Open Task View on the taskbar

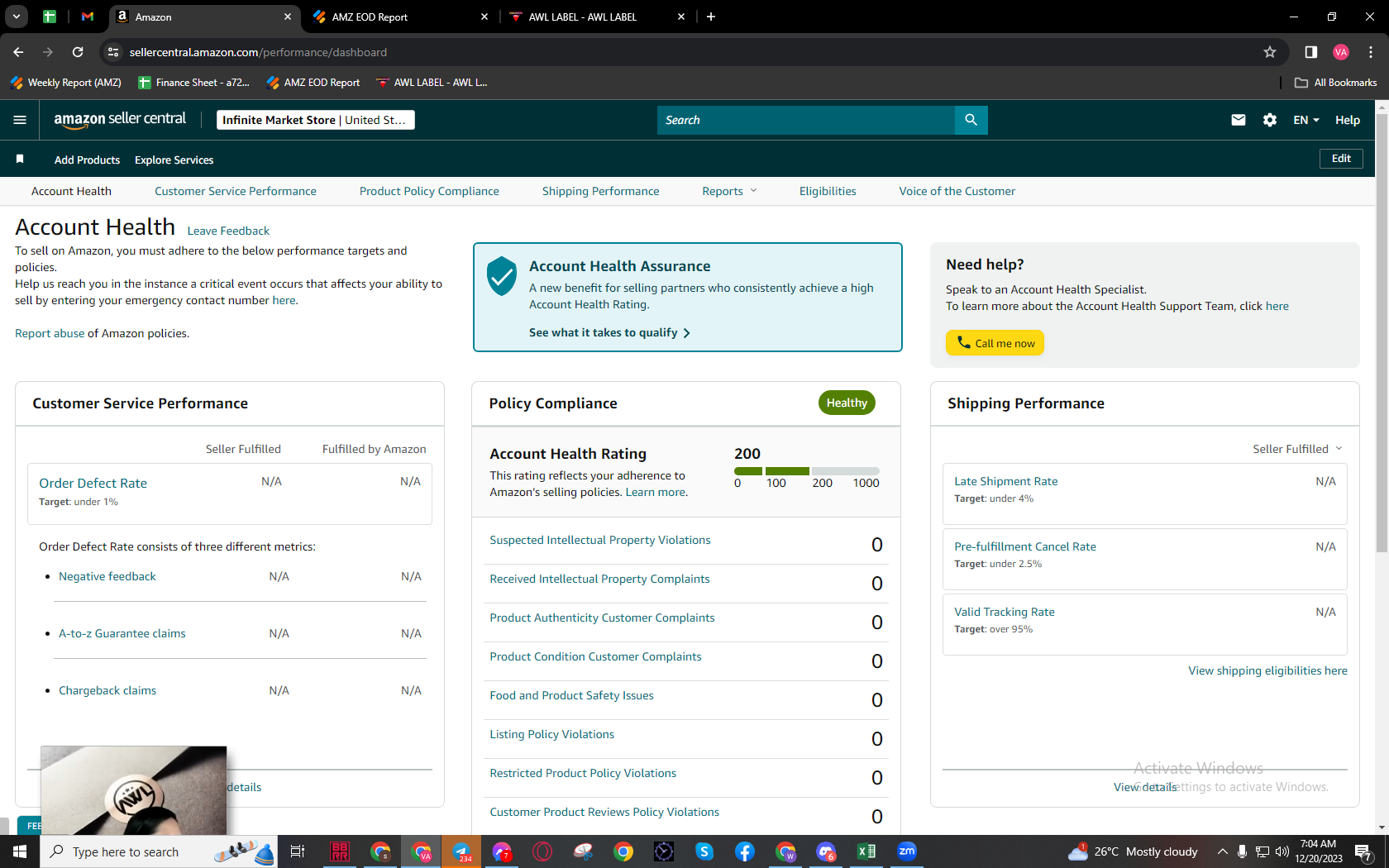coord(298,851)
